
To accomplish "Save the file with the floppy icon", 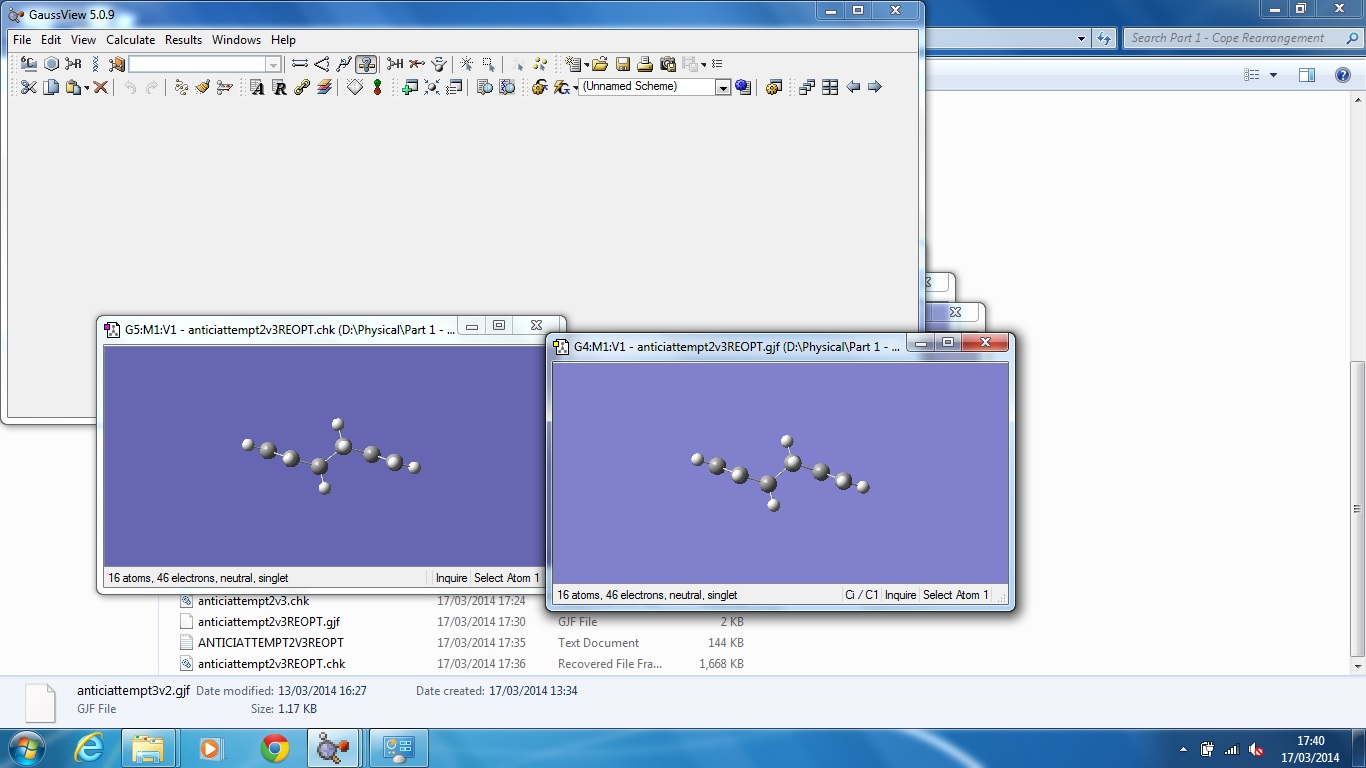I will (x=623, y=64).
